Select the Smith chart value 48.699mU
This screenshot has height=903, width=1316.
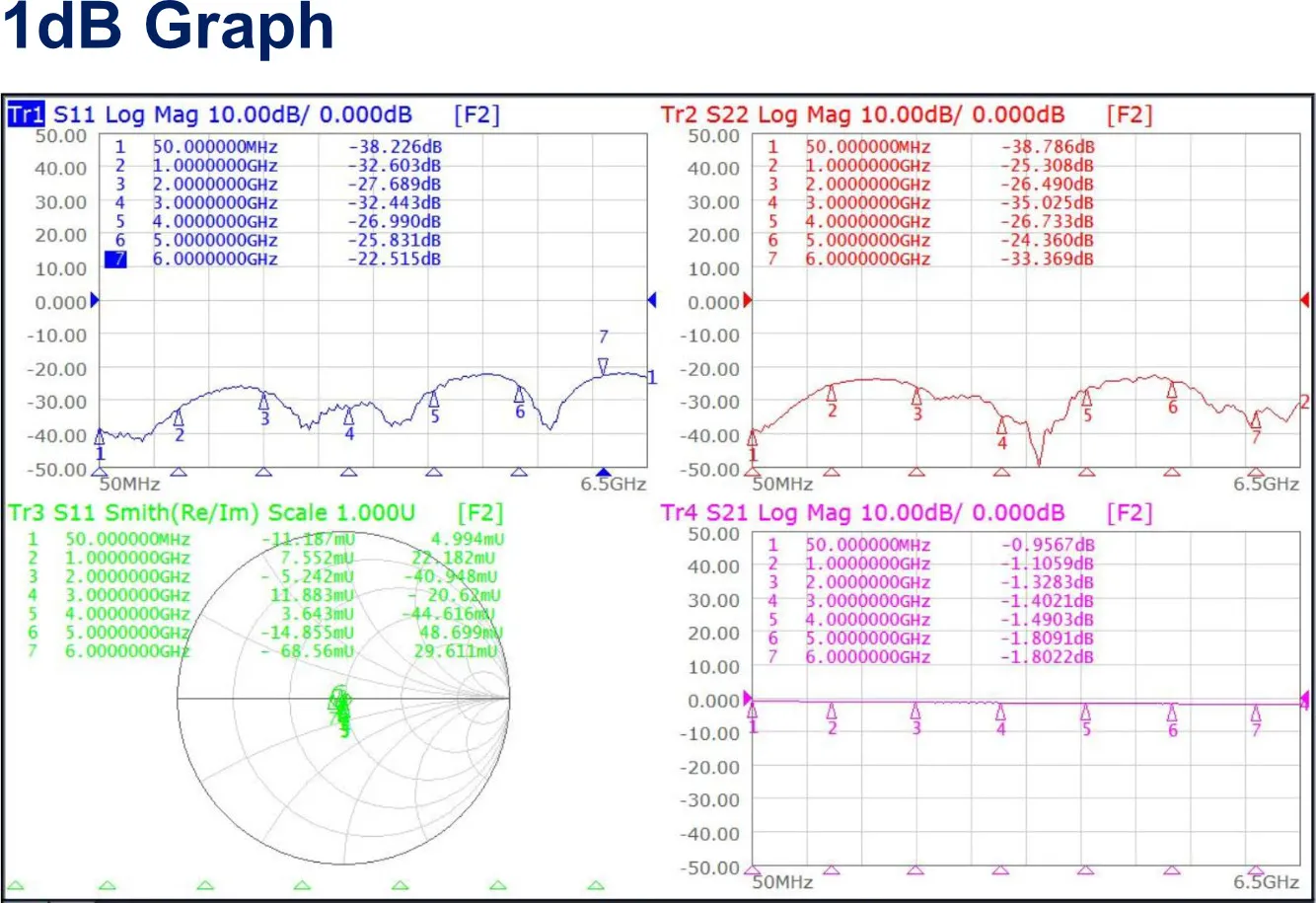(x=462, y=633)
